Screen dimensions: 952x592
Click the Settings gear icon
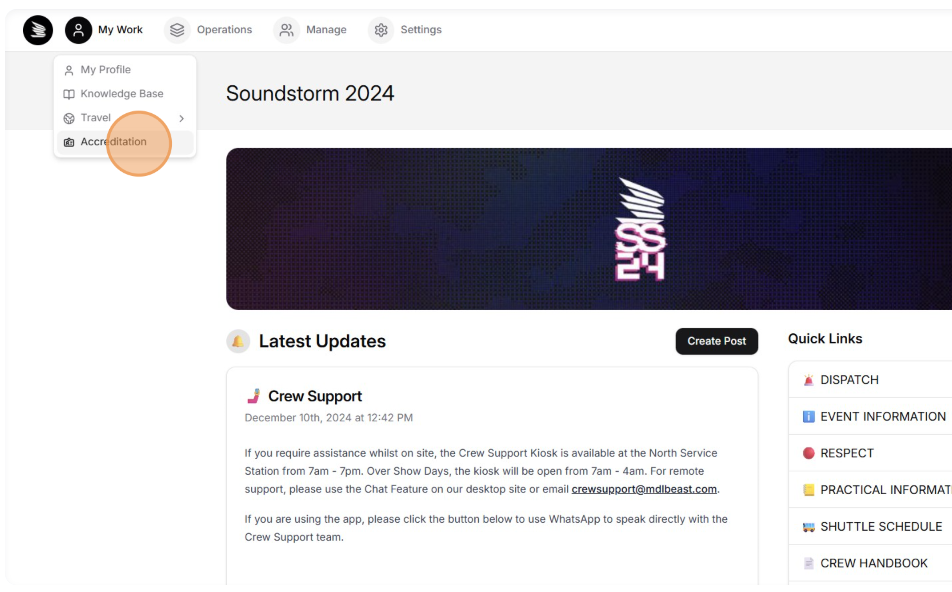(x=381, y=30)
